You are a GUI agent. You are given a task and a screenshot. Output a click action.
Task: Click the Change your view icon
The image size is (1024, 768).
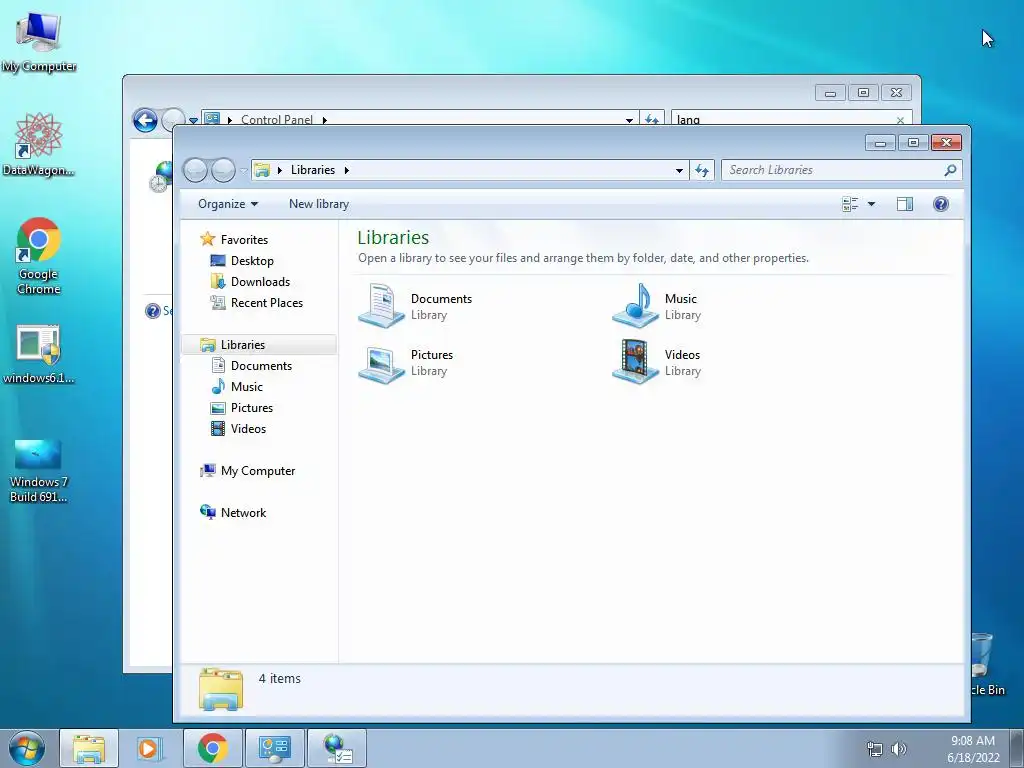(850, 204)
